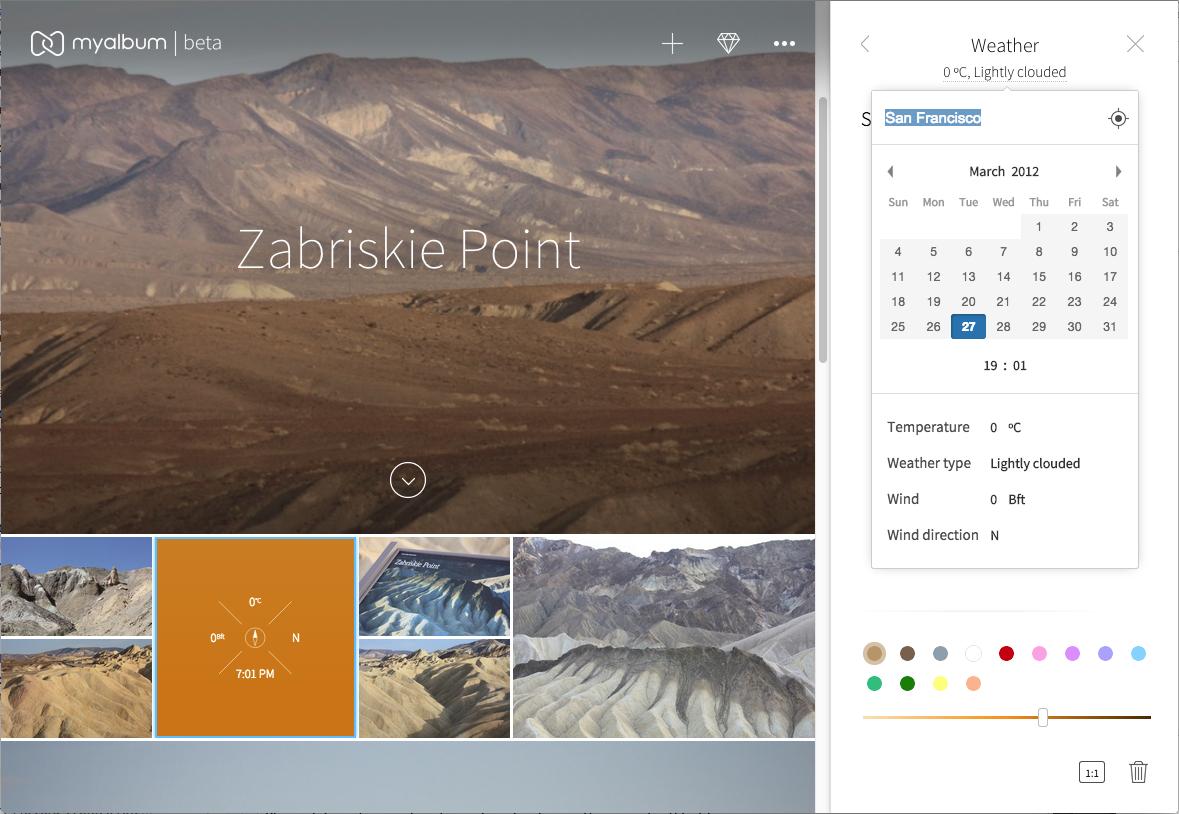1179x814 pixels.
Task: Select the red color swatch
Action: (x=1006, y=654)
